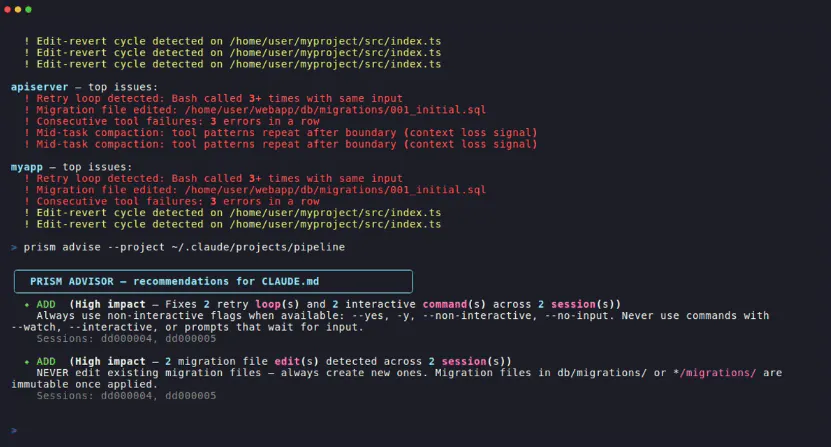
Task: Click 'High impact' in the migration edit recommendation
Action: point(110,362)
